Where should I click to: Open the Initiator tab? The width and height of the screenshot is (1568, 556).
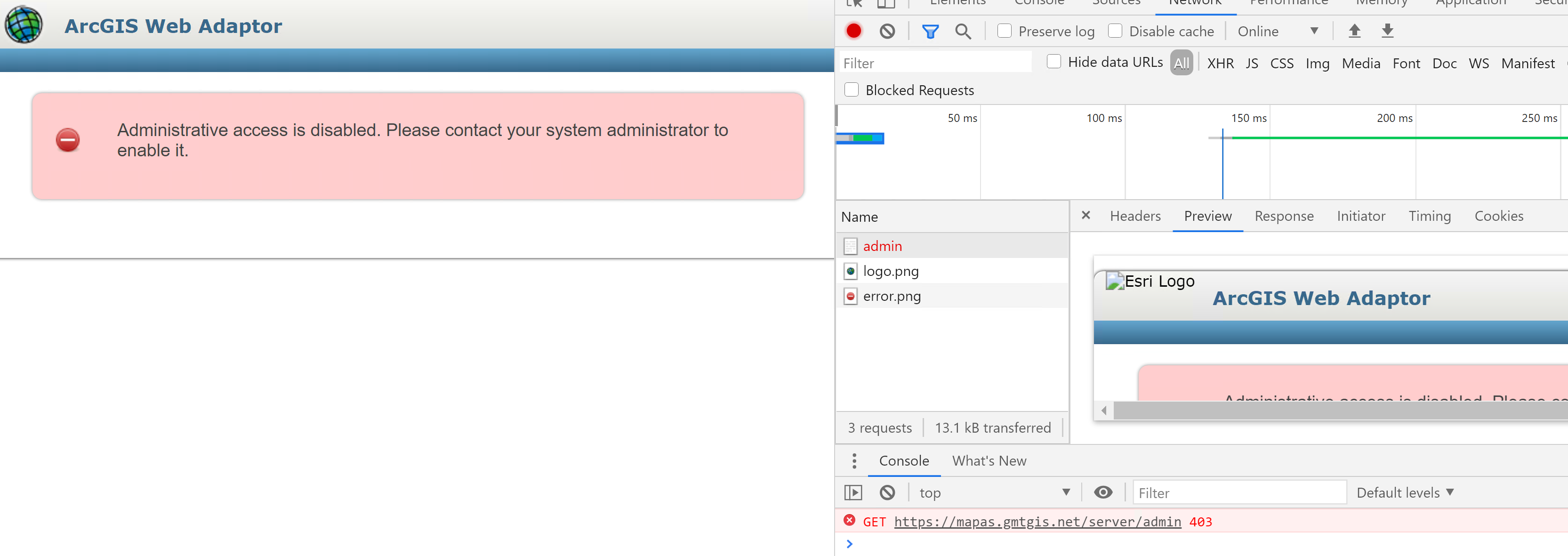1360,216
